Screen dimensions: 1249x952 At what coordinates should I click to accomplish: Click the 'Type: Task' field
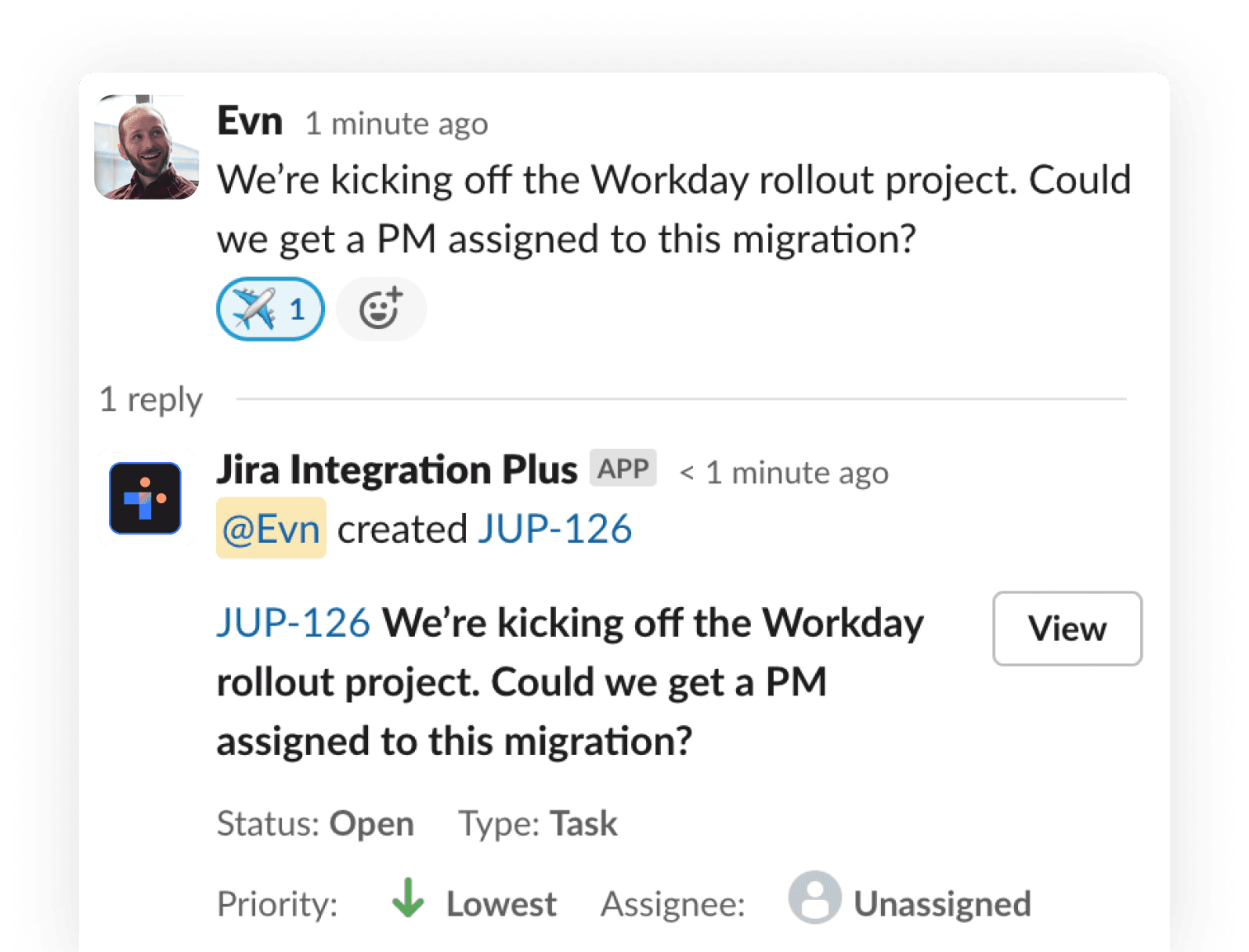click(x=538, y=823)
